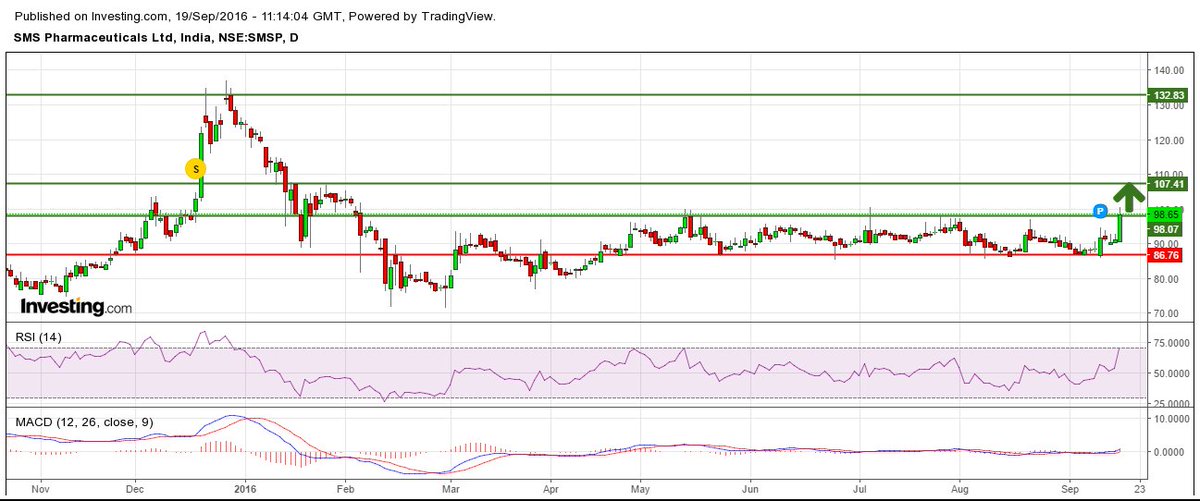This screenshot has height=501, width=1200.
Task: Click the Nov label on time axis
Action: click(39, 491)
